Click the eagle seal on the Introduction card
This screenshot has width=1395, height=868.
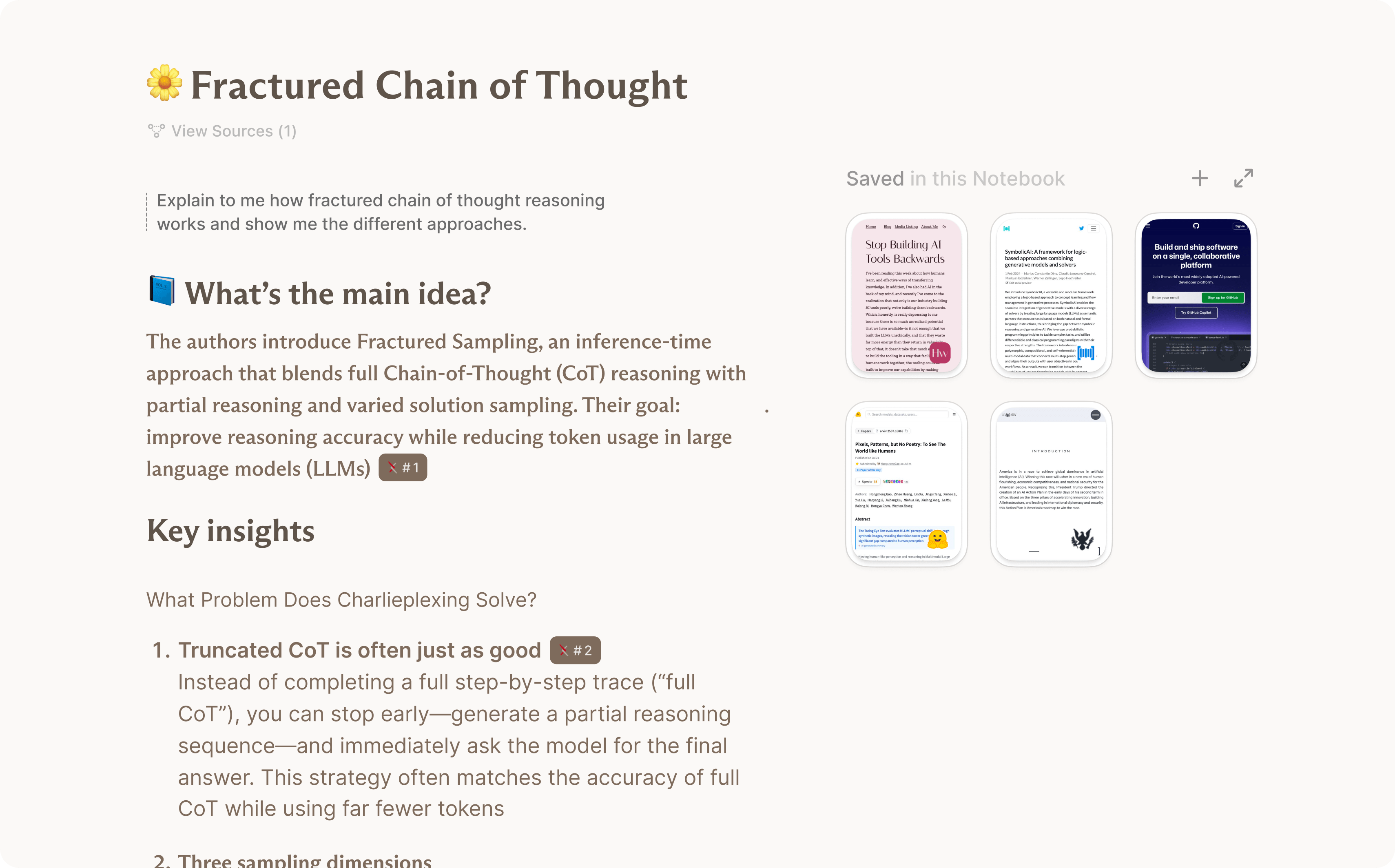pos(1082,539)
